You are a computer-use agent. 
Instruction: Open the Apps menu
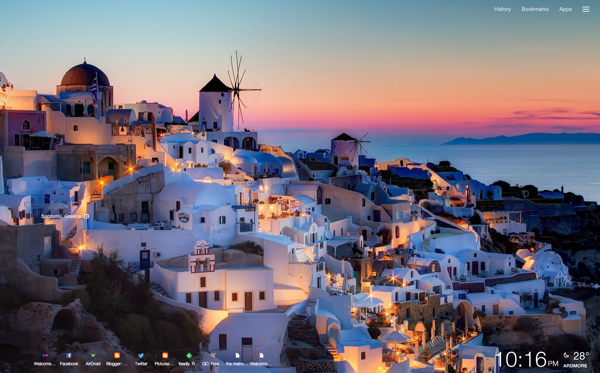click(x=565, y=9)
